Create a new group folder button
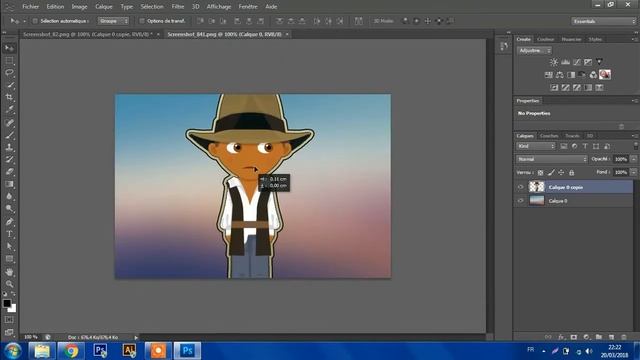Screen dimensions: 640x360 [x=598, y=337]
